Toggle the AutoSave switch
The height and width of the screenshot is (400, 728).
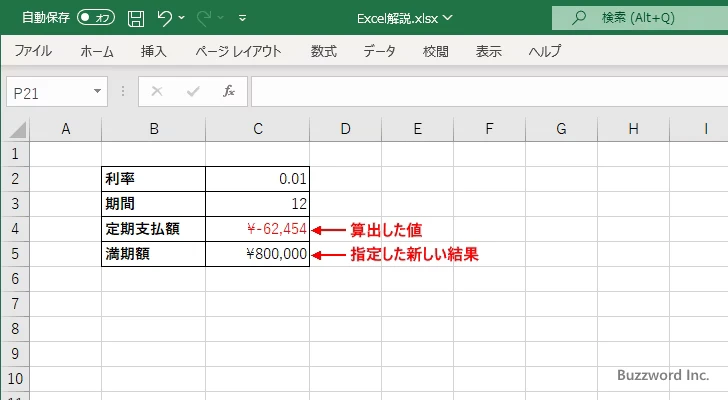coord(96,18)
